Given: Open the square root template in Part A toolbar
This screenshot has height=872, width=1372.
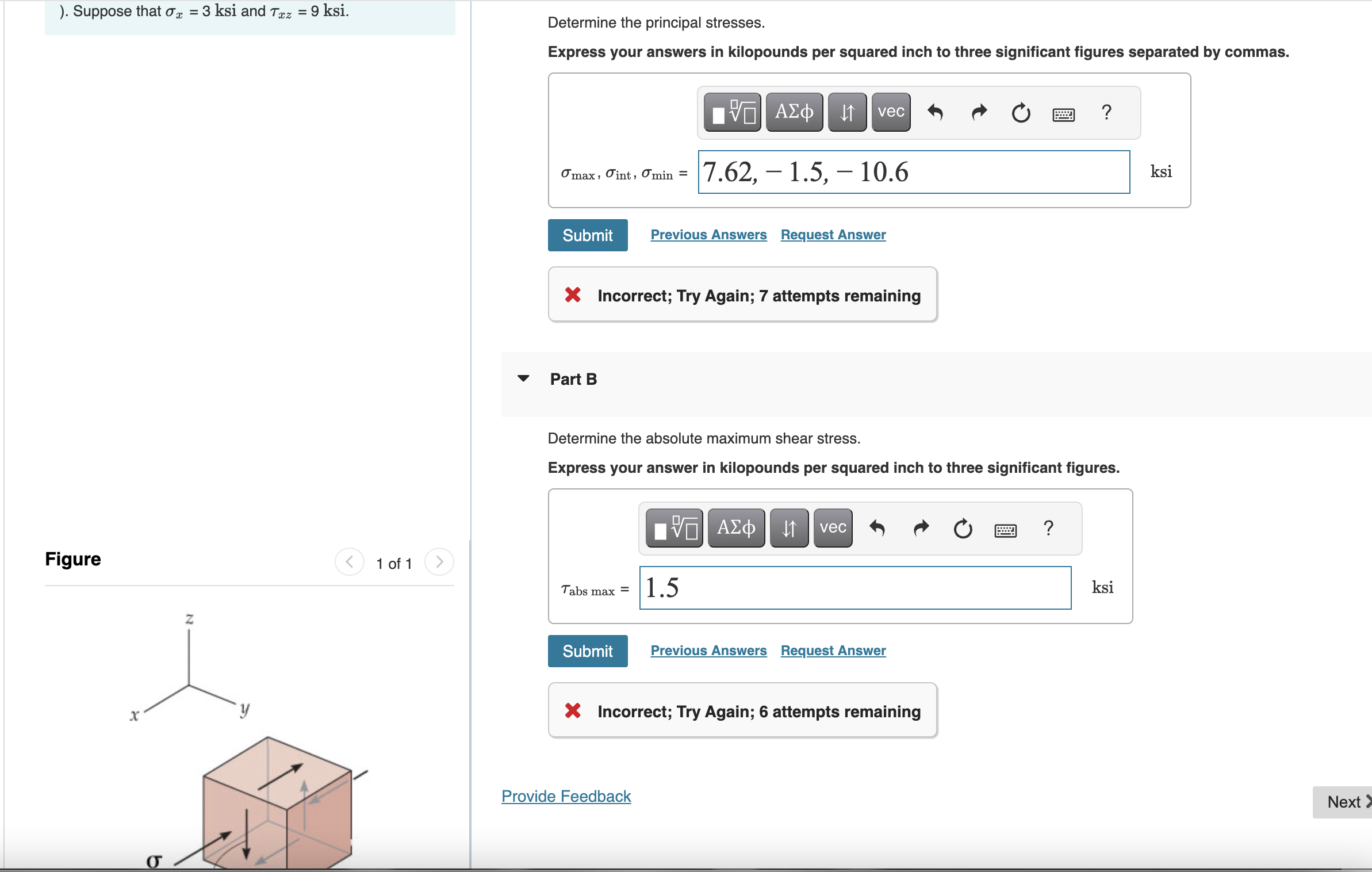Looking at the screenshot, I should tap(732, 112).
